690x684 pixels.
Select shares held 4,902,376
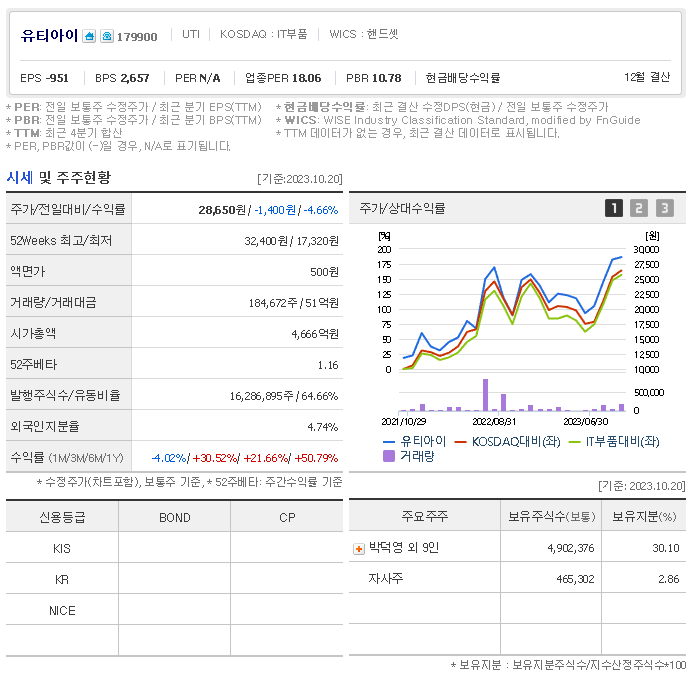tap(571, 548)
